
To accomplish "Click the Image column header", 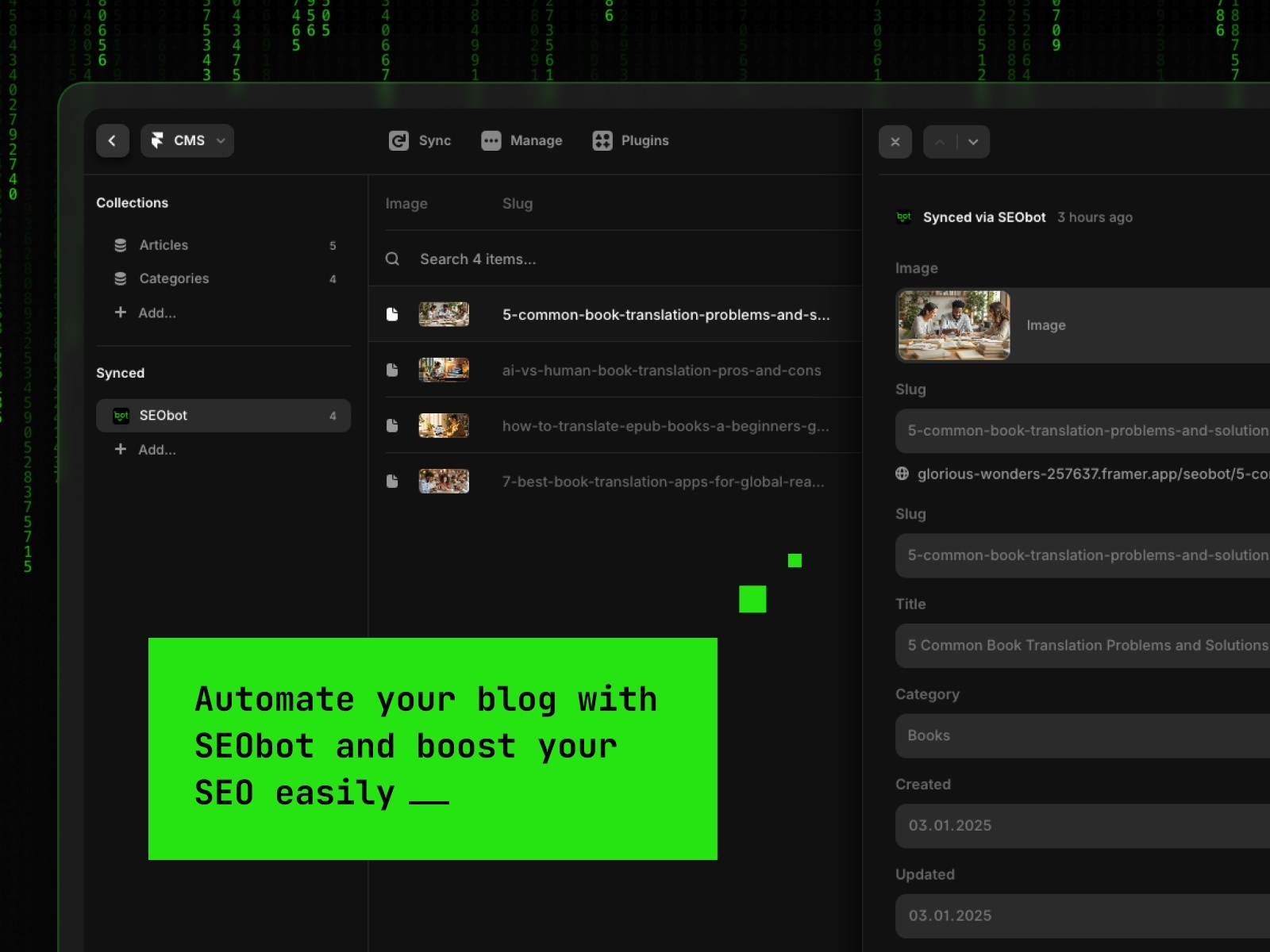I will coord(406,204).
